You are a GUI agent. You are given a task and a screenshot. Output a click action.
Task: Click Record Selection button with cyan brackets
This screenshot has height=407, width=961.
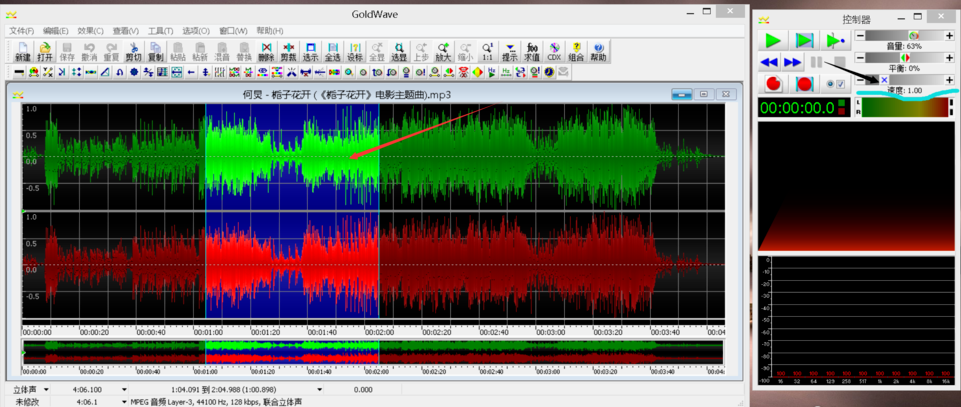click(x=803, y=84)
